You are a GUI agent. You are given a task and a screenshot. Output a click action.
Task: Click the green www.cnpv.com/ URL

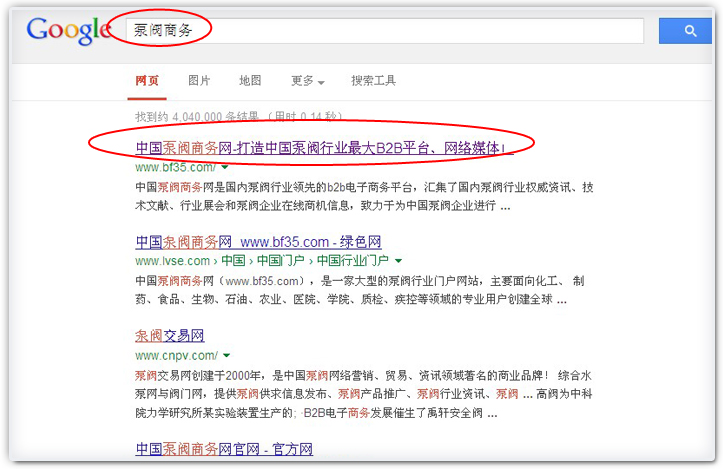(176, 355)
